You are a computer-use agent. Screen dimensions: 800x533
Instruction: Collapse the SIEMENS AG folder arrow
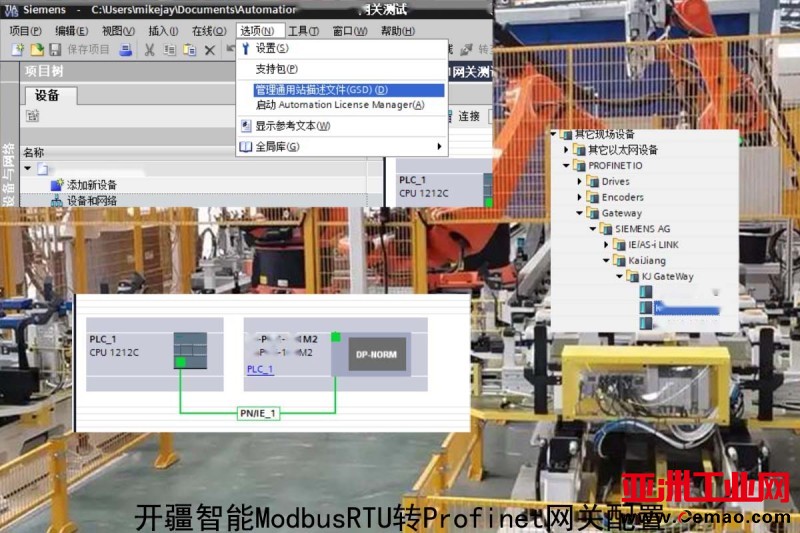(592, 229)
